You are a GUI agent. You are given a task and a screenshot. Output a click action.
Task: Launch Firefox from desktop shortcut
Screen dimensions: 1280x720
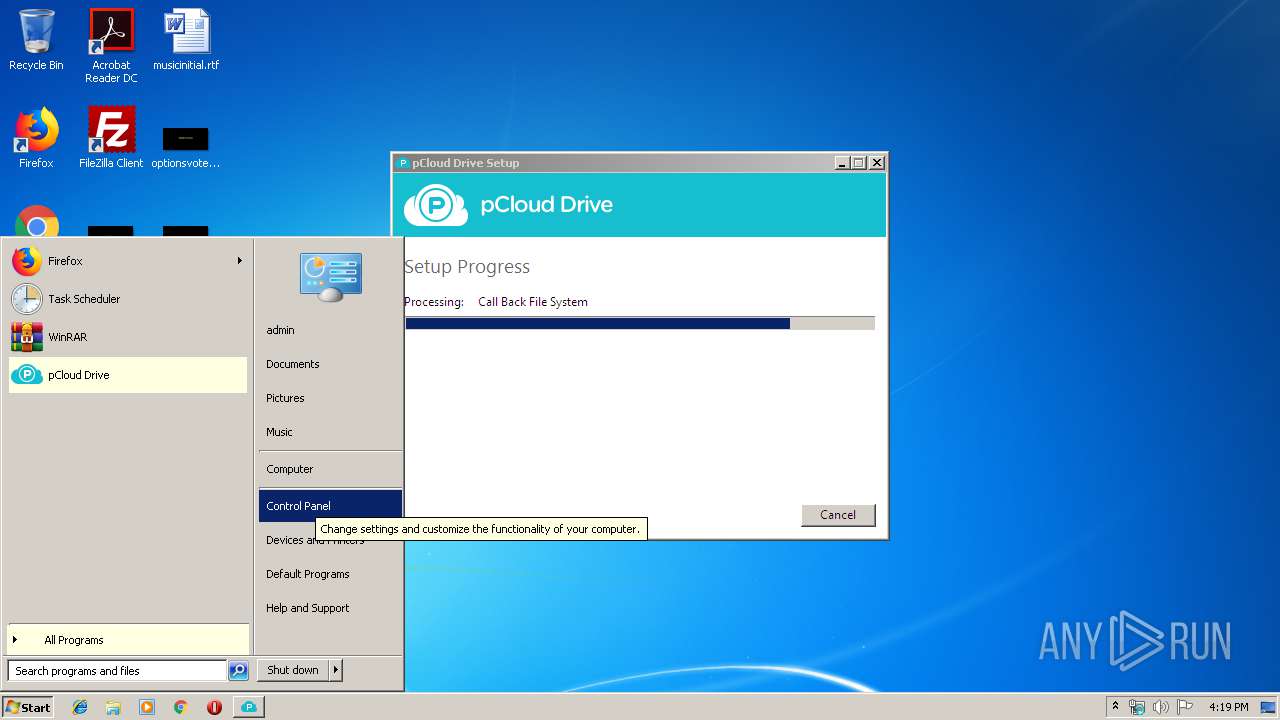coord(36,138)
